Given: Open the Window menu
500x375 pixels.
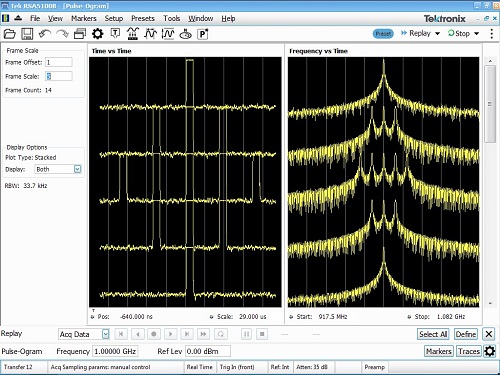Looking at the screenshot, I should (x=200, y=18).
